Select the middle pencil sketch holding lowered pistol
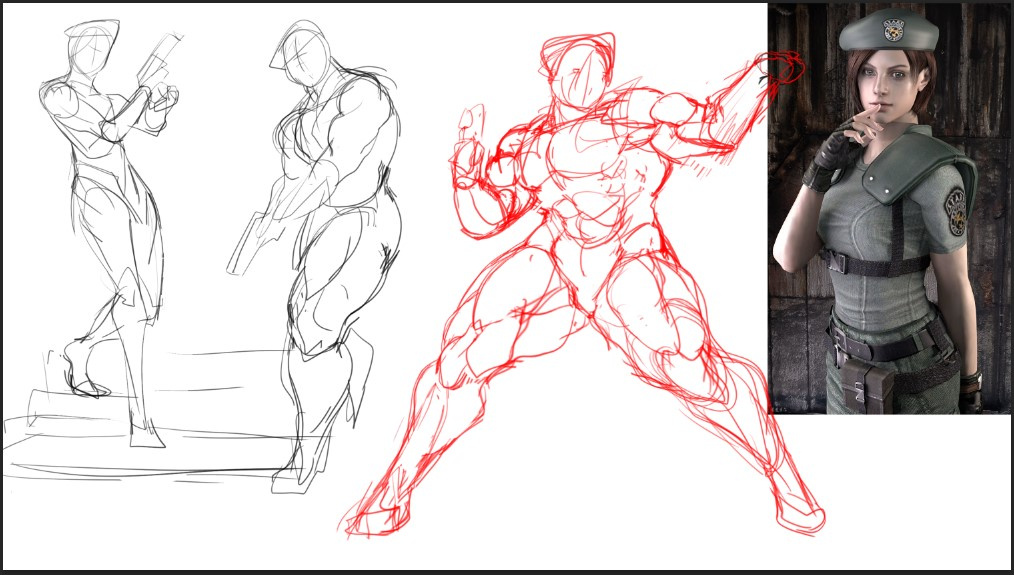 pyautogui.click(x=315, y=255)
